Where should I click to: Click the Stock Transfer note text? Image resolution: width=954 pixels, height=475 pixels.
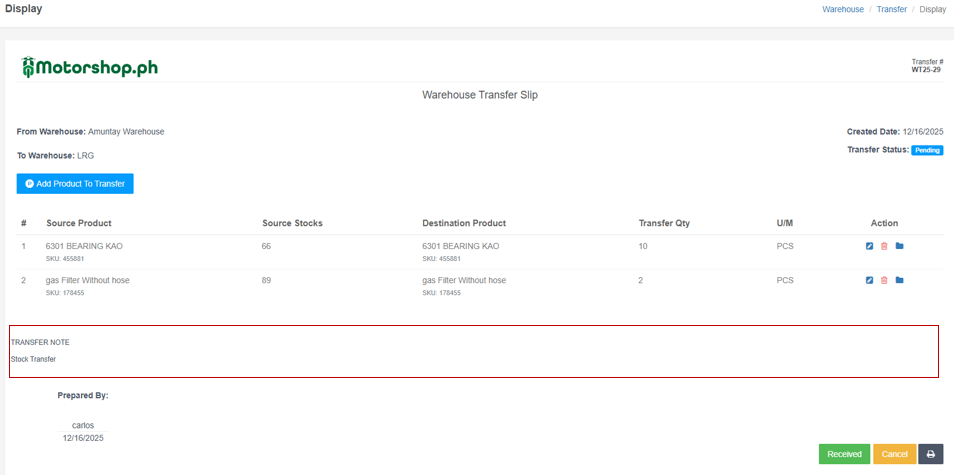pos(33,359)
